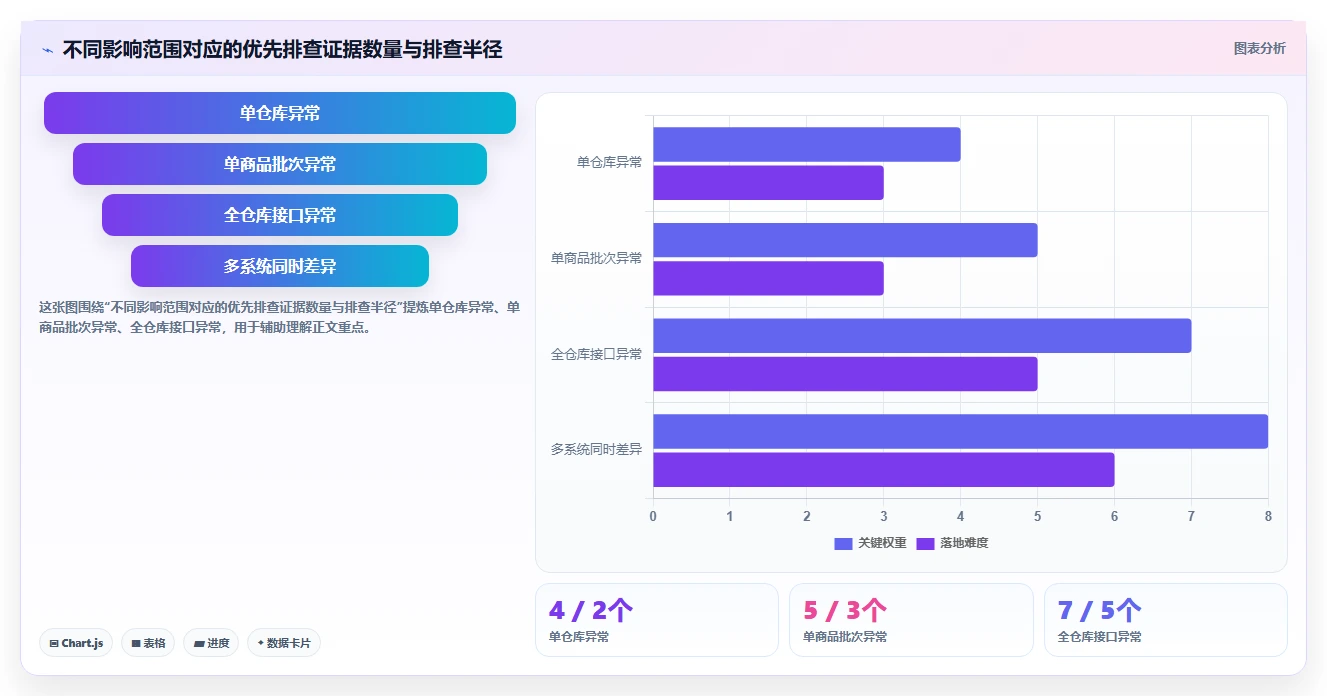Click the 全仓库接口异常 y-axis label
Image resolution: width=1327 pixels, height=696 pixels.
(x=596, y=354)
